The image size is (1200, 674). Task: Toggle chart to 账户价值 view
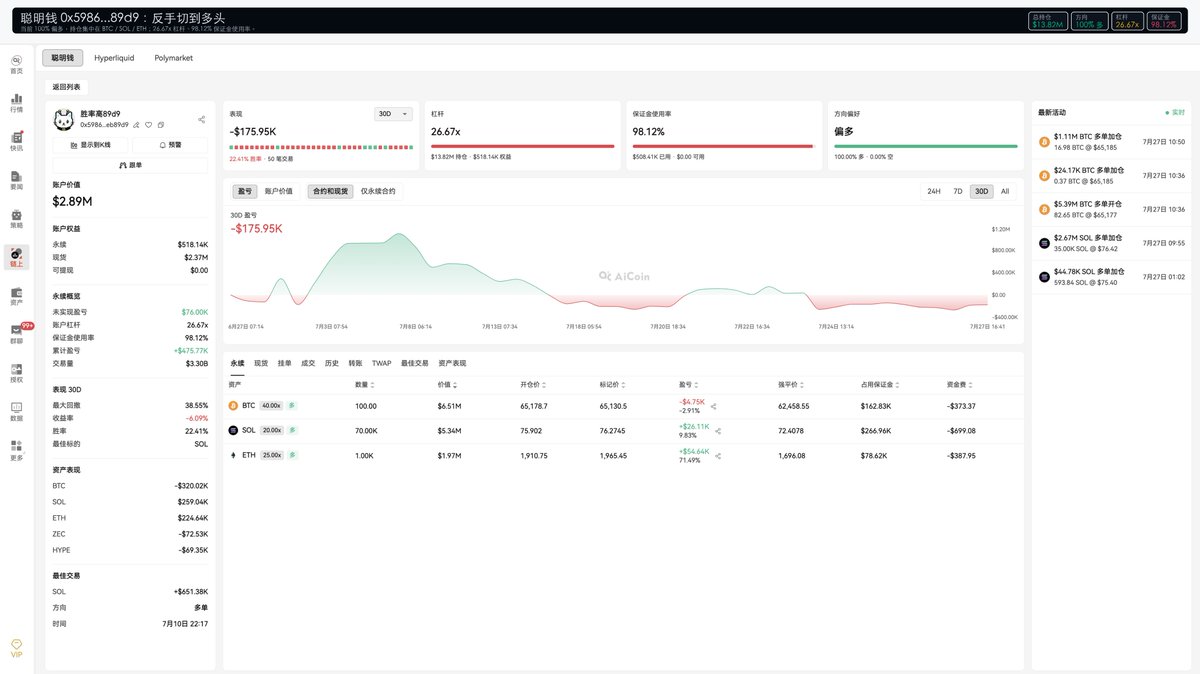279,191
